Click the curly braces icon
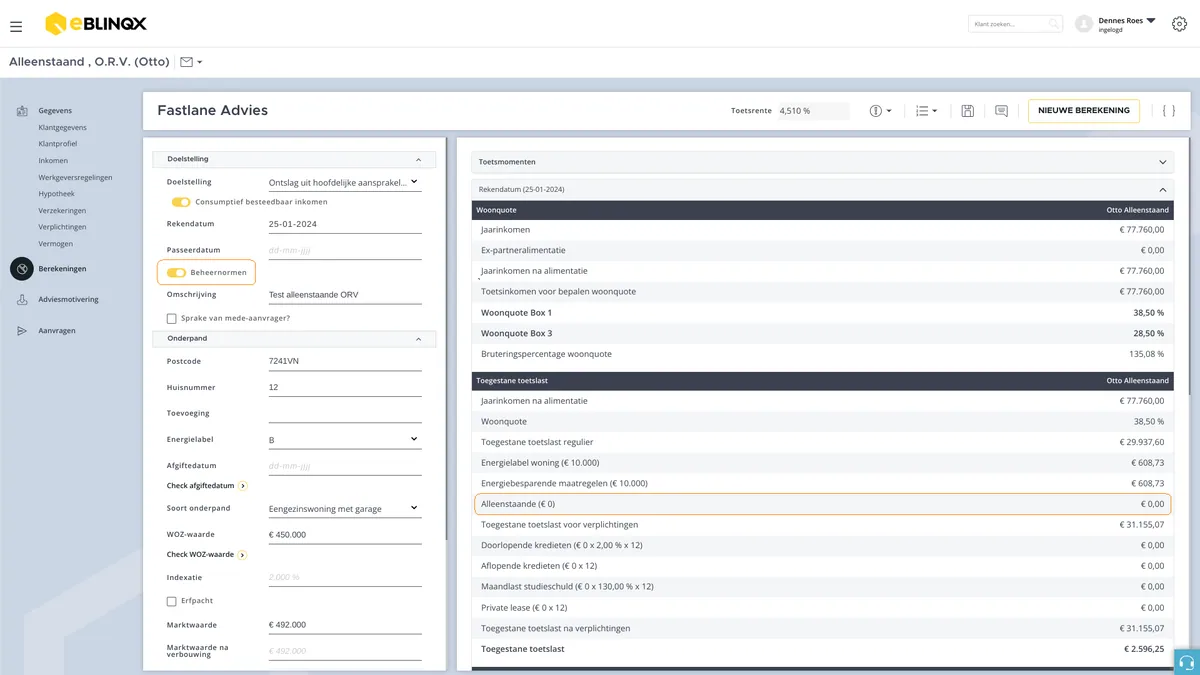The image size is (1200, 675). coord(1168,111)
